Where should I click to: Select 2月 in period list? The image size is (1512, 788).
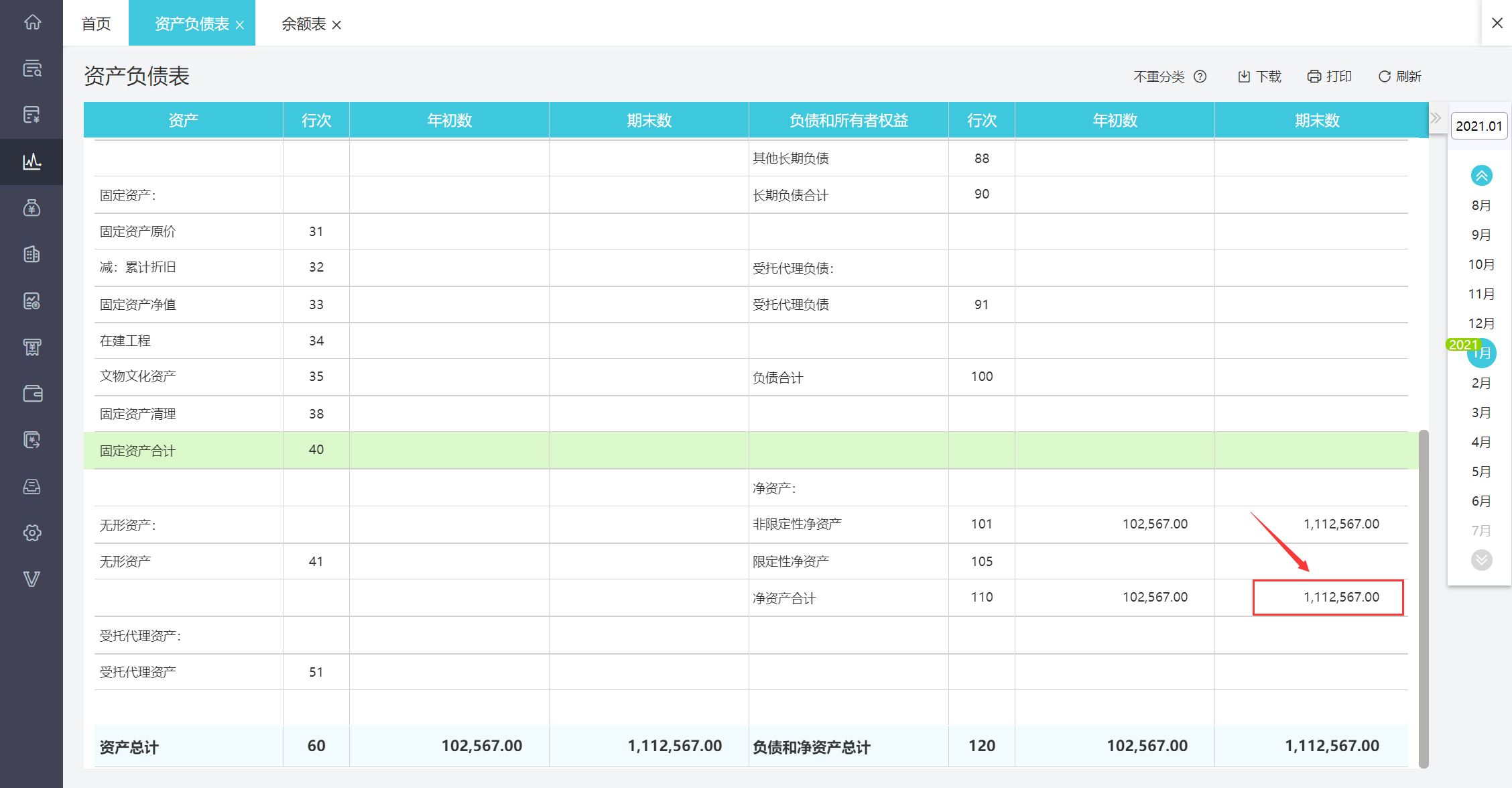click(1481, 383)
